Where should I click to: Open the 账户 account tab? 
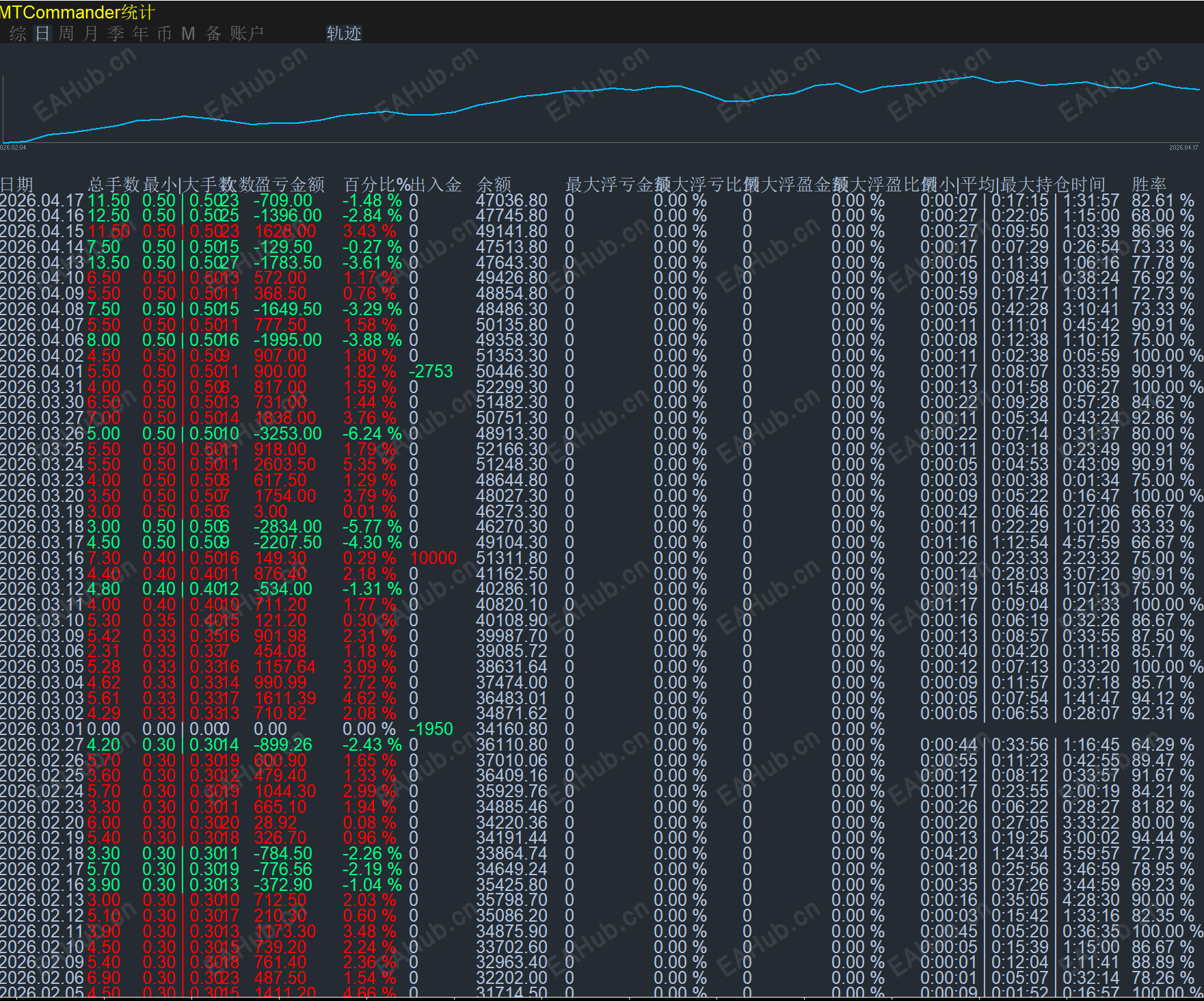pos(246,34)
